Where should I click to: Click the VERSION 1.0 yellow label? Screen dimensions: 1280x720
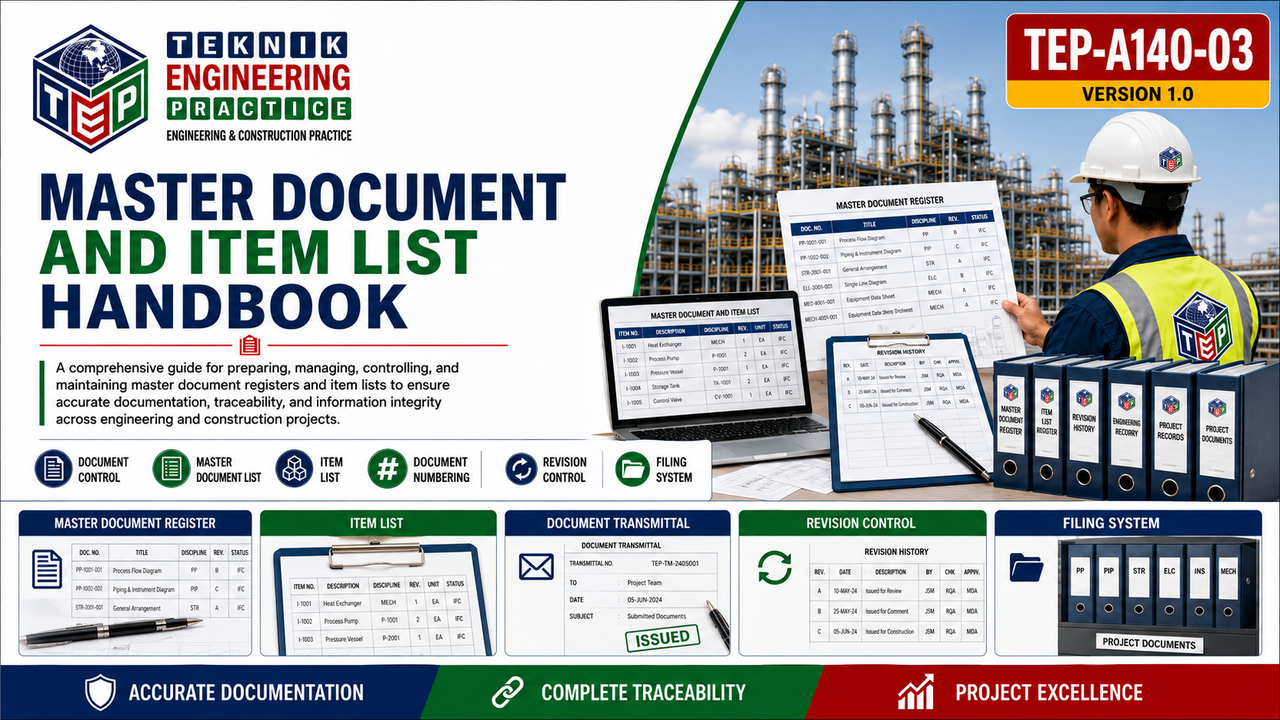(x=1136, y=95)
